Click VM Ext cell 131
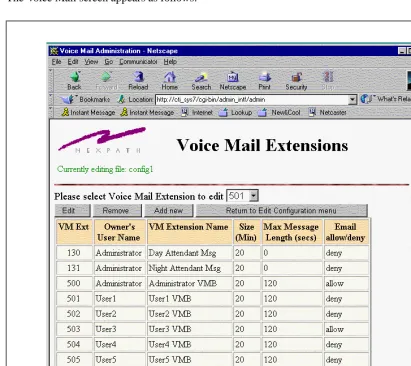The height and width of the screenshot is (366, 411). (74, 268)
